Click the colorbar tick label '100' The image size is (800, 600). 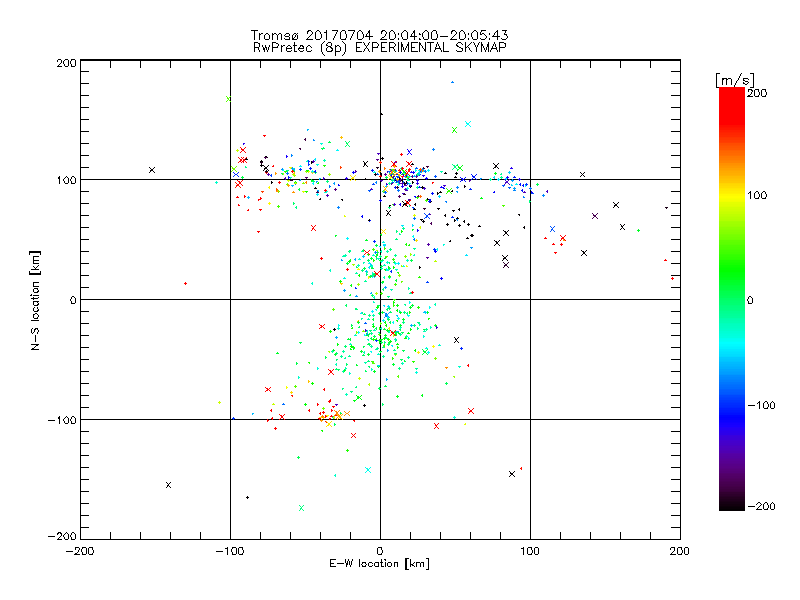[757, 195]
